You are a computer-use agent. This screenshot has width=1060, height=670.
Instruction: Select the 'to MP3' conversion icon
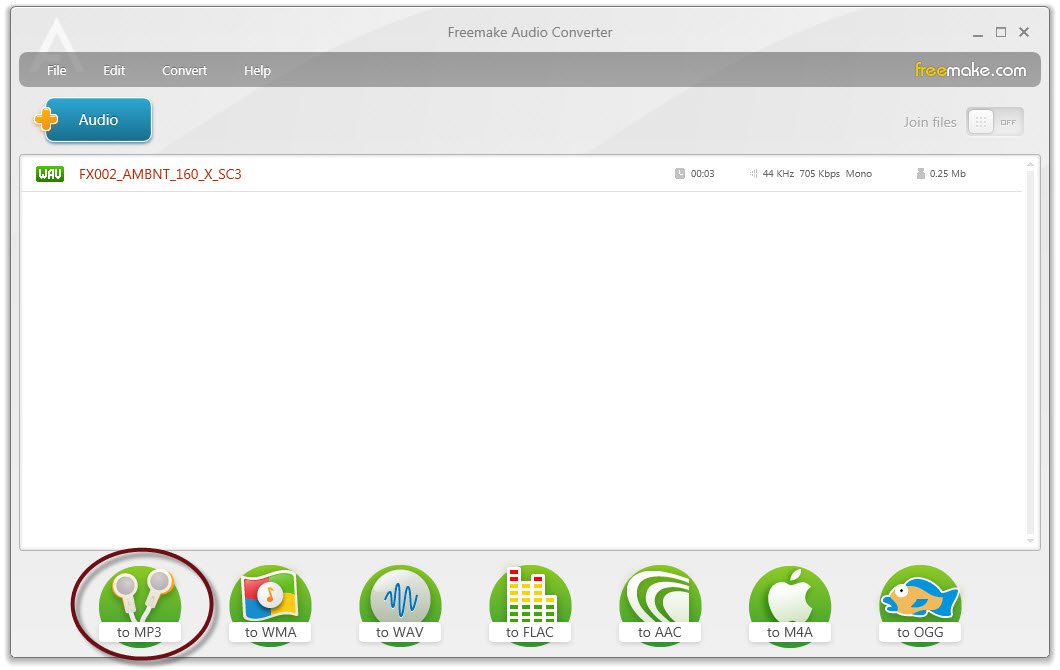[140, 598]
